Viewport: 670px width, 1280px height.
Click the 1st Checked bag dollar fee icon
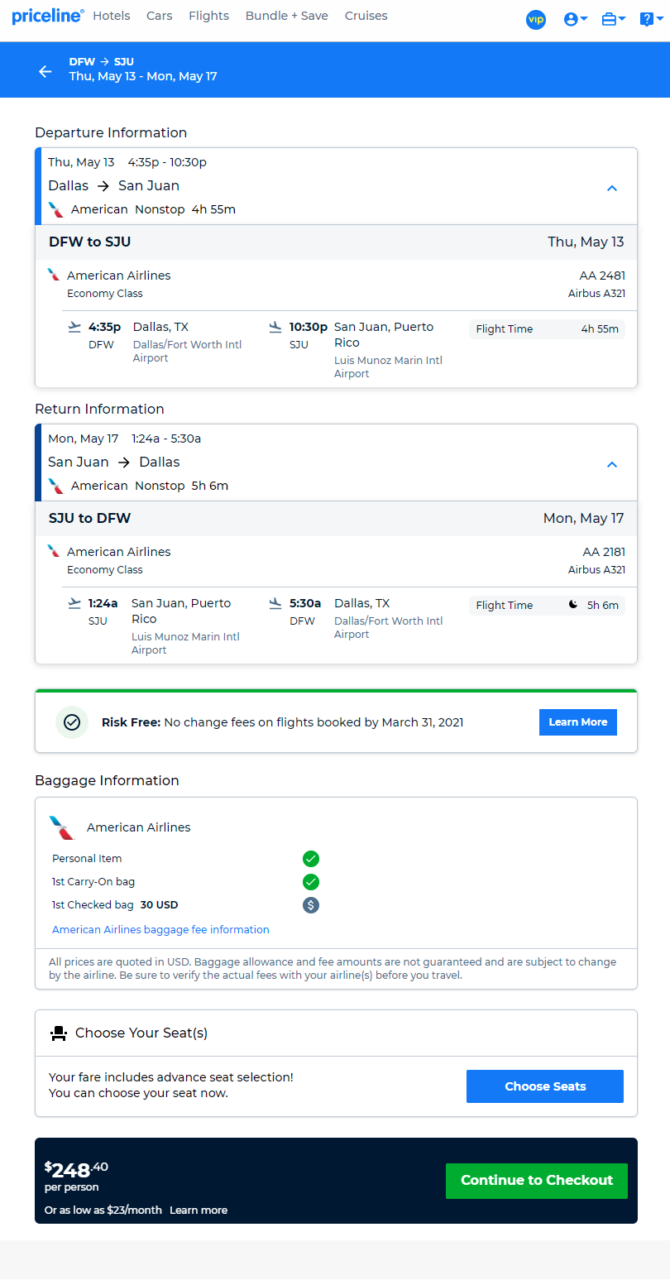[x=311, y=905]
